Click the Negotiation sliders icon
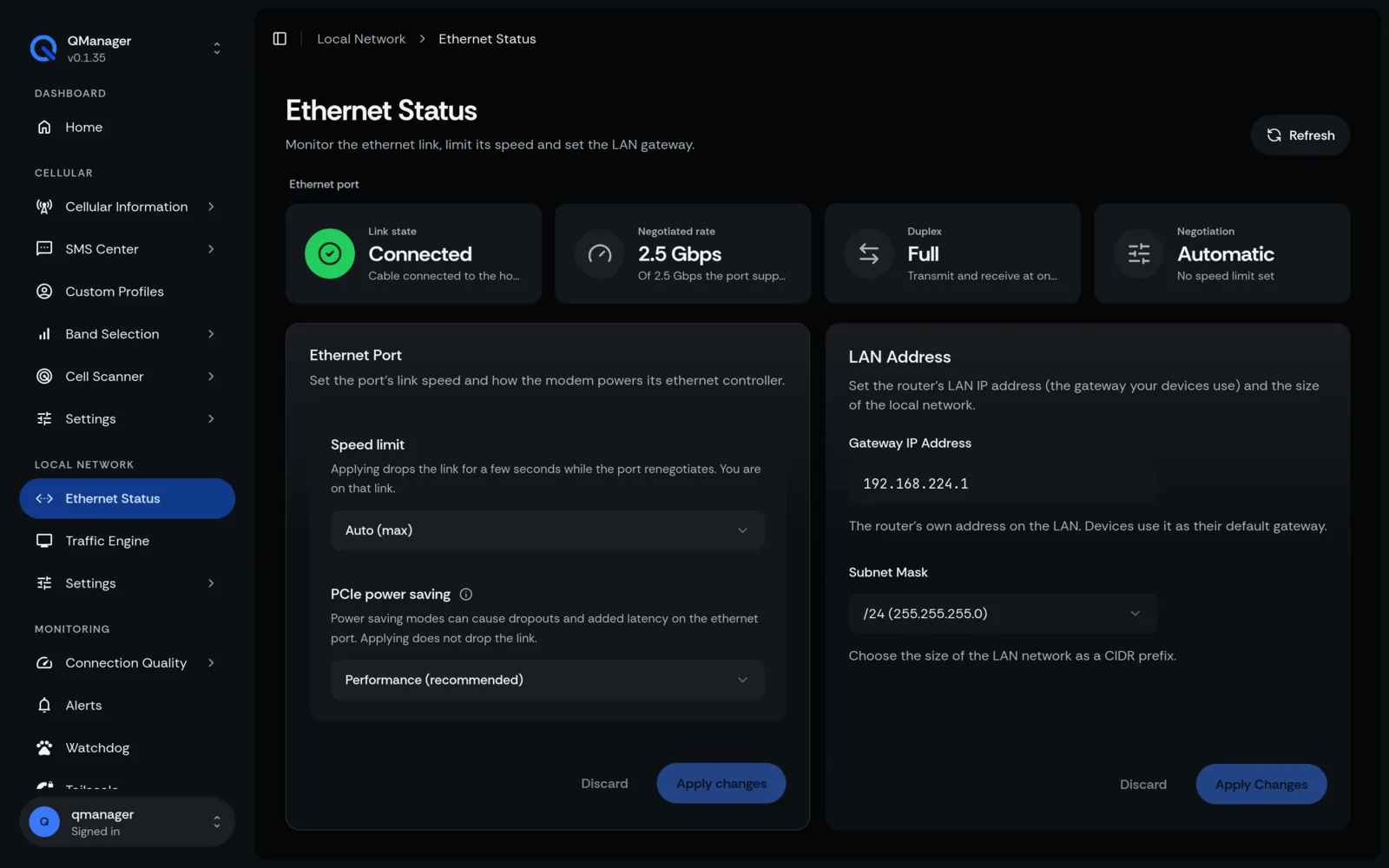Viewport: 1389px width, 868px height. [1139, 253]
